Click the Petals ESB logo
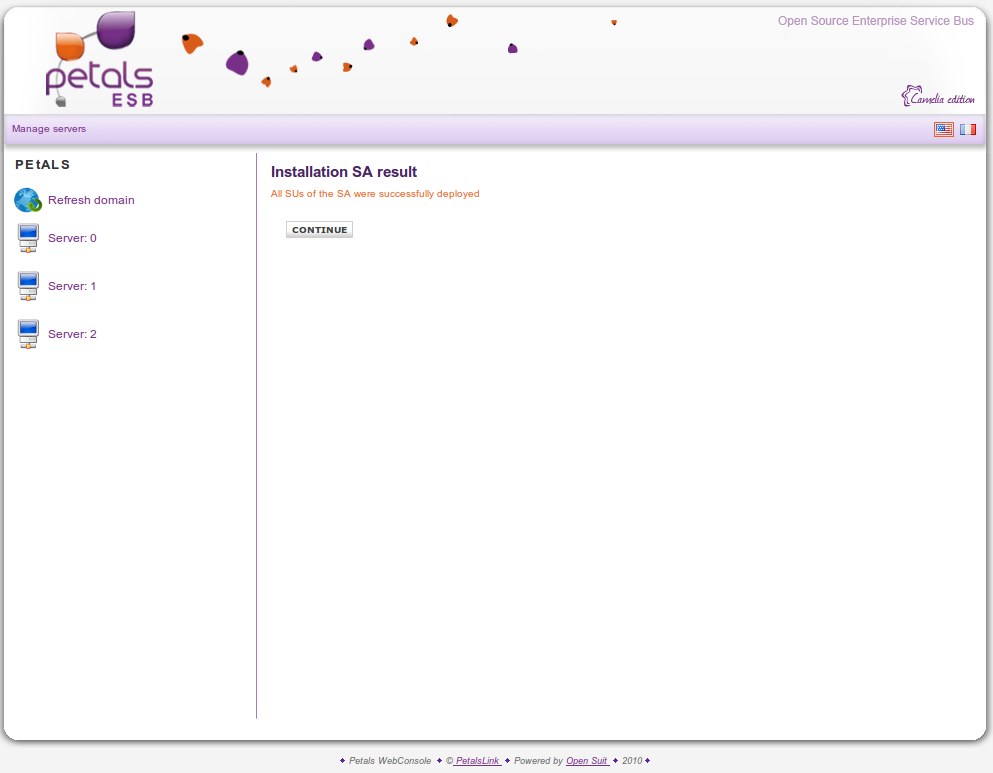Screen dimensions: 993x773 click(100, 60)
